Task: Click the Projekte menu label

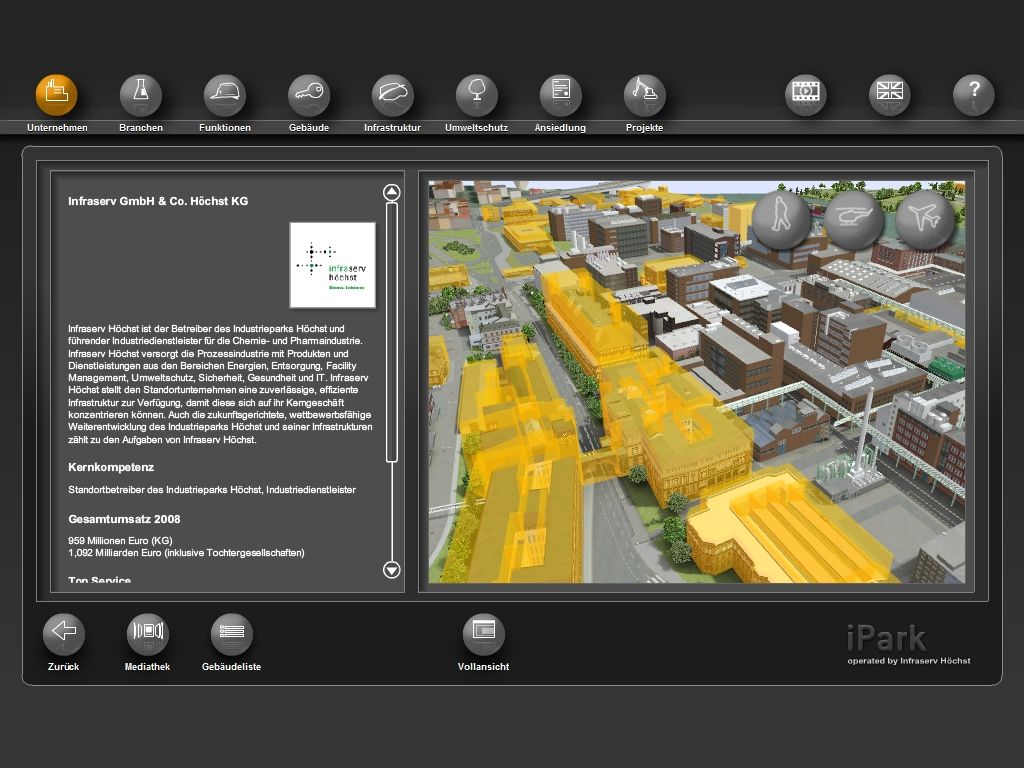Action: coord(645,128)
